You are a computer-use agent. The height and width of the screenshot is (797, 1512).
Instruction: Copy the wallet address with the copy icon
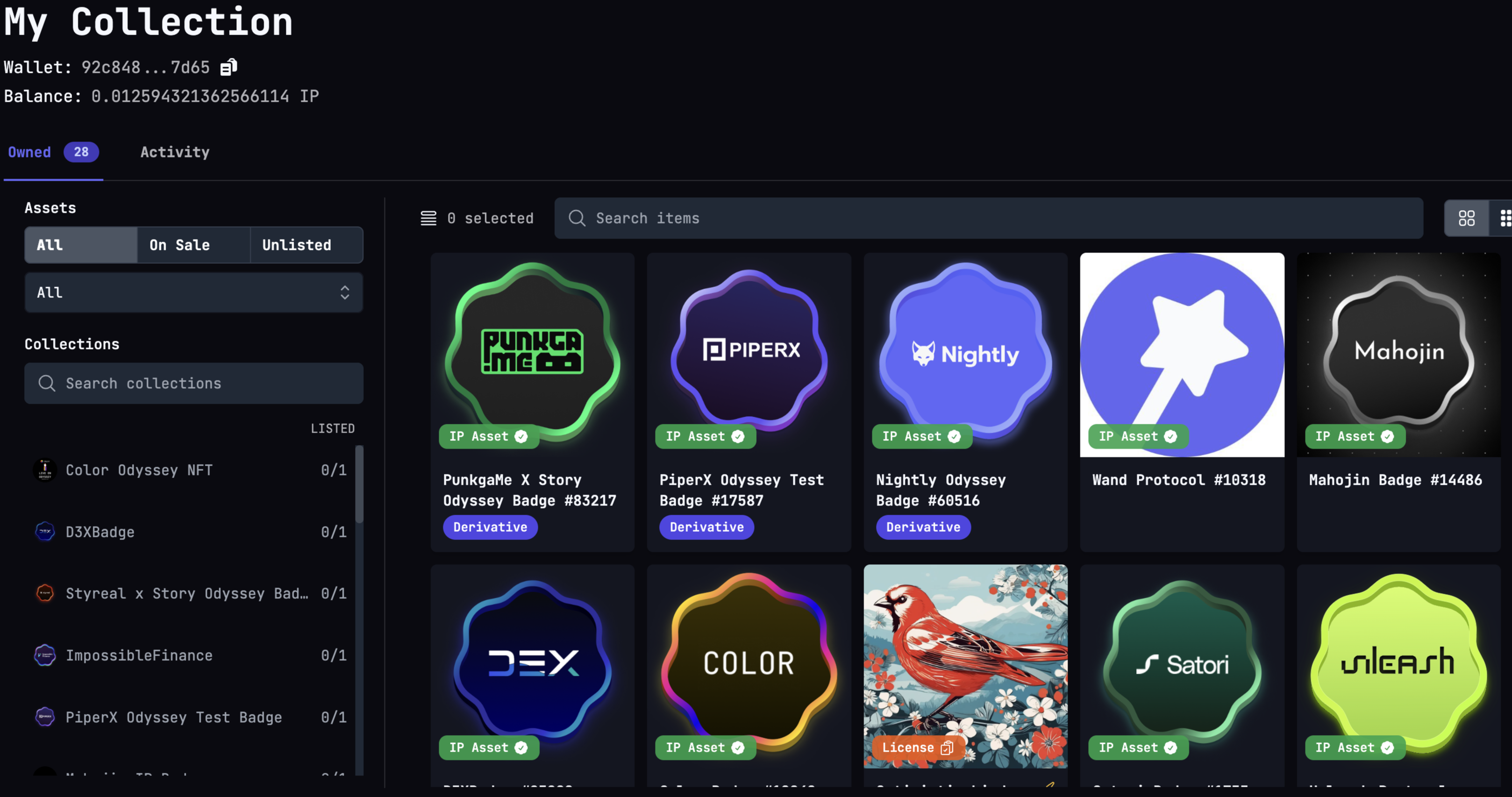coord(228,67)
